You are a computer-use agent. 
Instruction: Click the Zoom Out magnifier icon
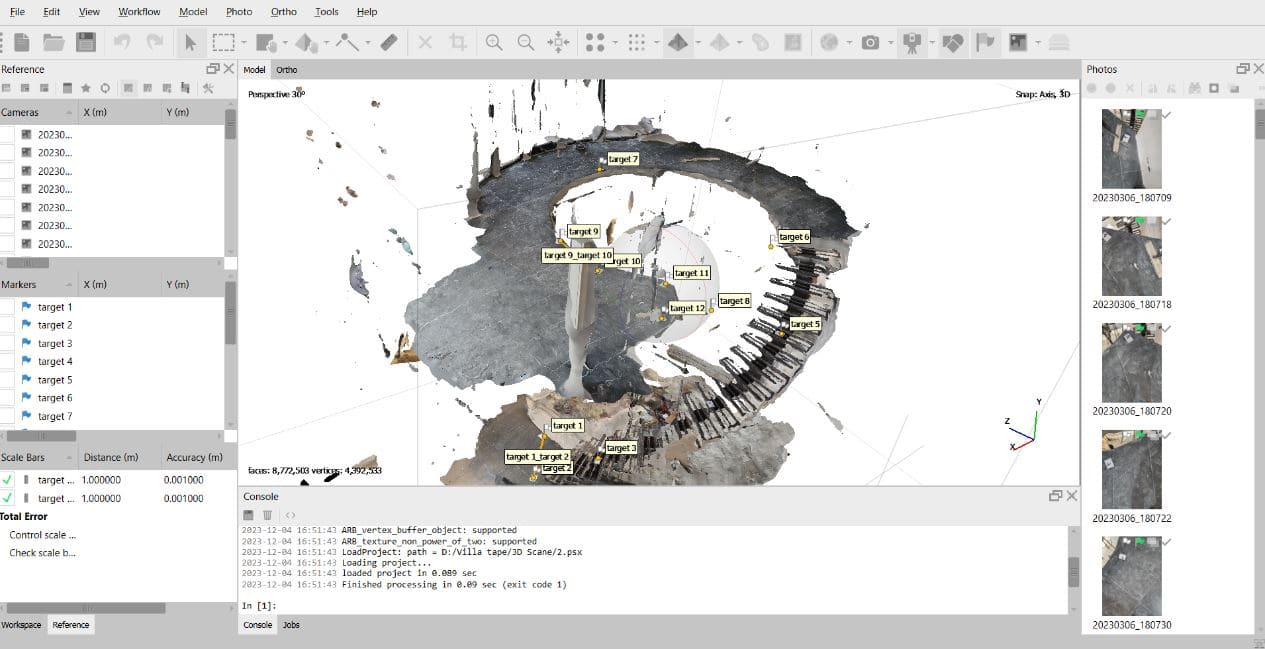coord(526,42)
